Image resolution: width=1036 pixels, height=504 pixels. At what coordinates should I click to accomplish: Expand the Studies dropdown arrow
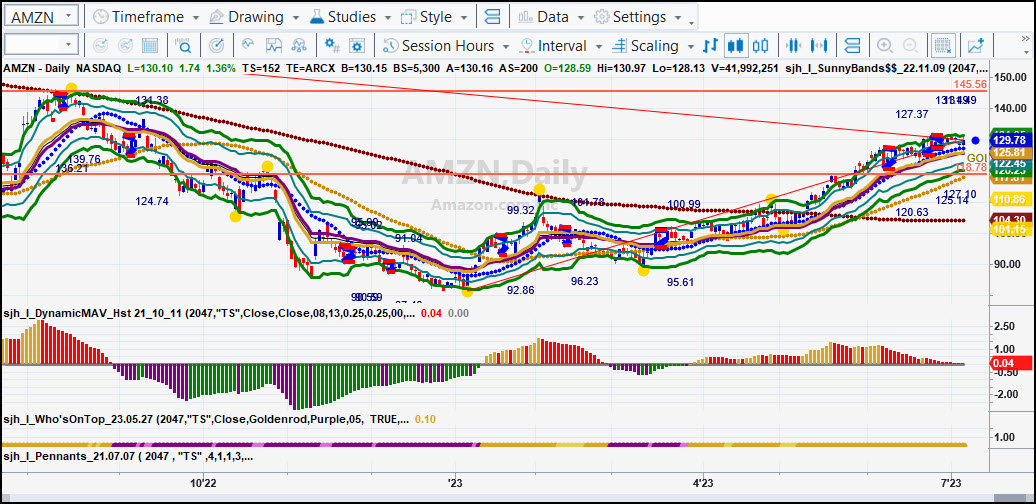(x=387, y=17)
